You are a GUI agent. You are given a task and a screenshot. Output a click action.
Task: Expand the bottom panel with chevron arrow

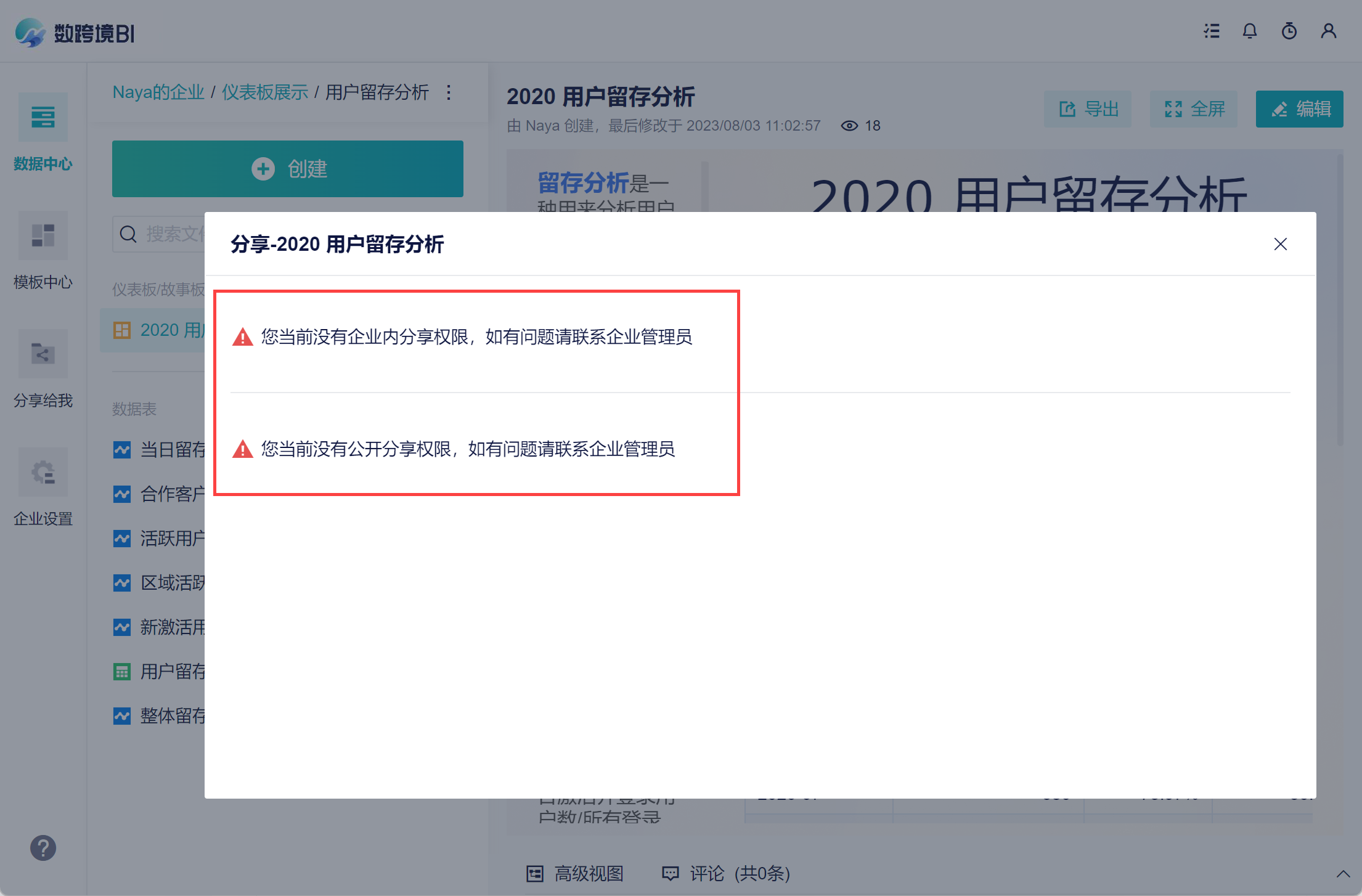1343,874
